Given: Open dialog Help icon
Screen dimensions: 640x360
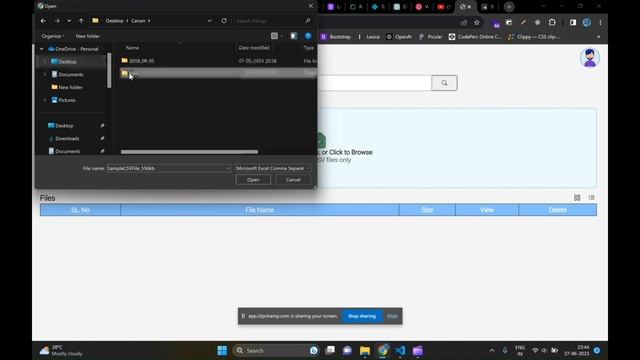Looking at the screenshot, I should [308, 36].
